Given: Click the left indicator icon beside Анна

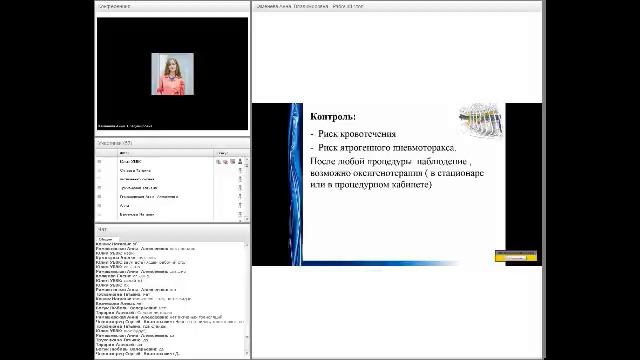Looking at the screenshot, I should tap(99, 205).
